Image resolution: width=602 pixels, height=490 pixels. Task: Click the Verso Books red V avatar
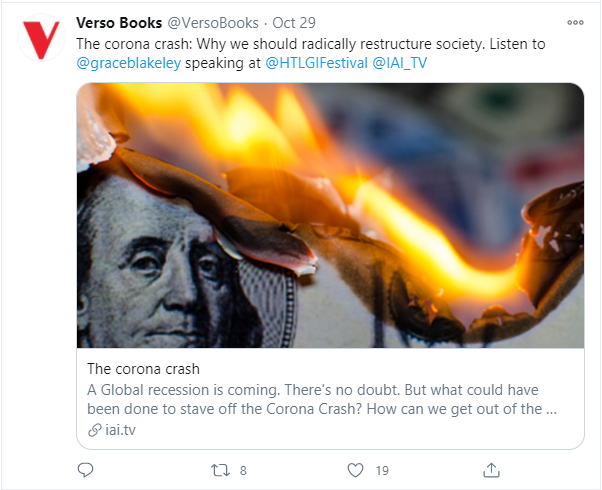41,38
